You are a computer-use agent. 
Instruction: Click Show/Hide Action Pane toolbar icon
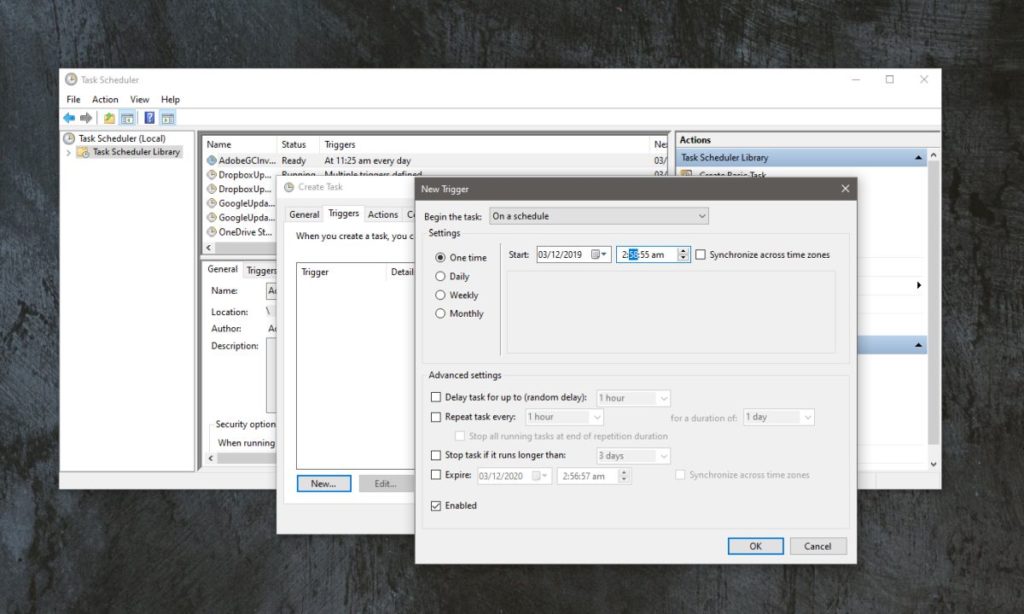pyautogui.click(x=168, y=118)
